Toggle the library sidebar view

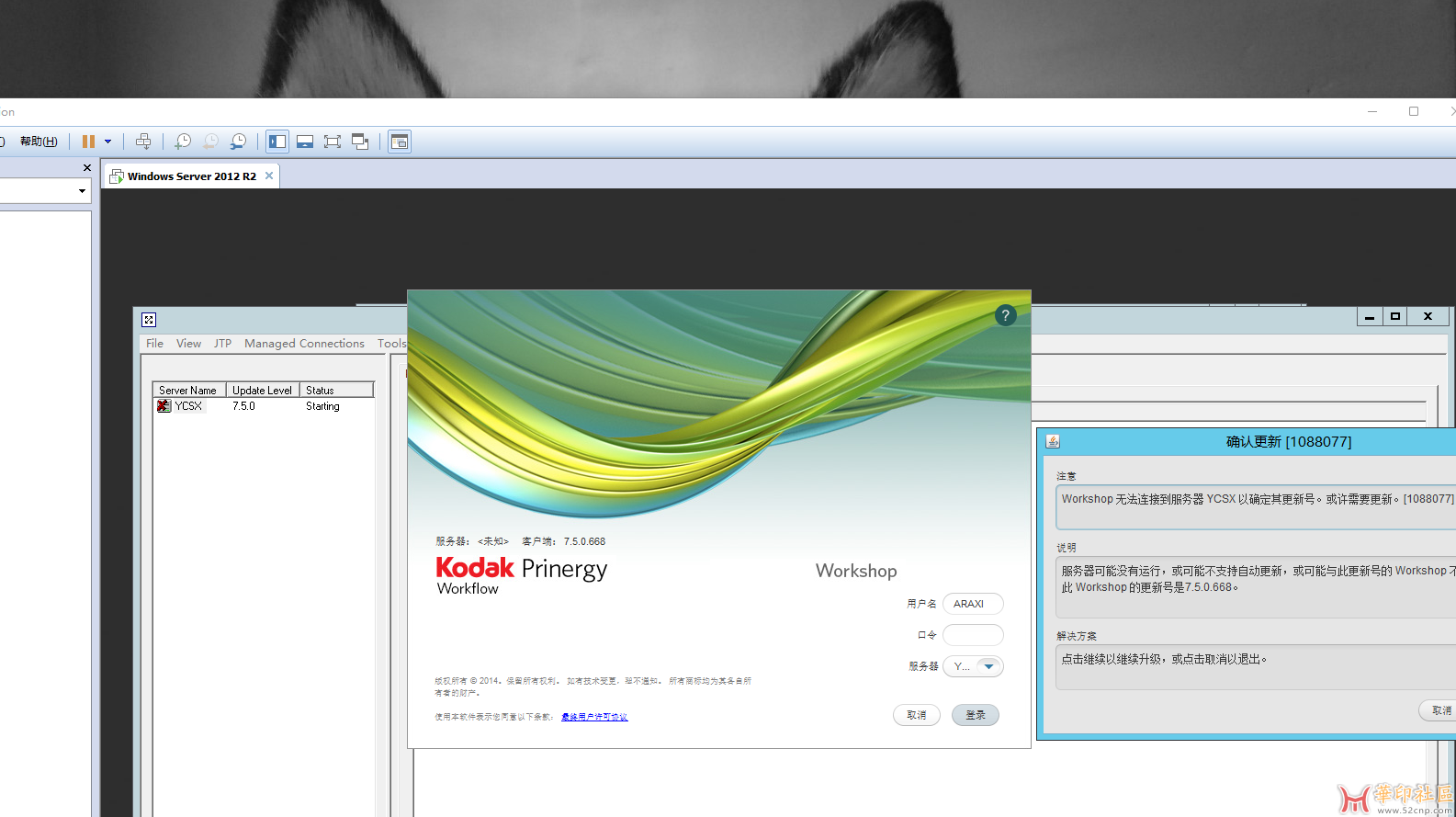click(277, 142)
